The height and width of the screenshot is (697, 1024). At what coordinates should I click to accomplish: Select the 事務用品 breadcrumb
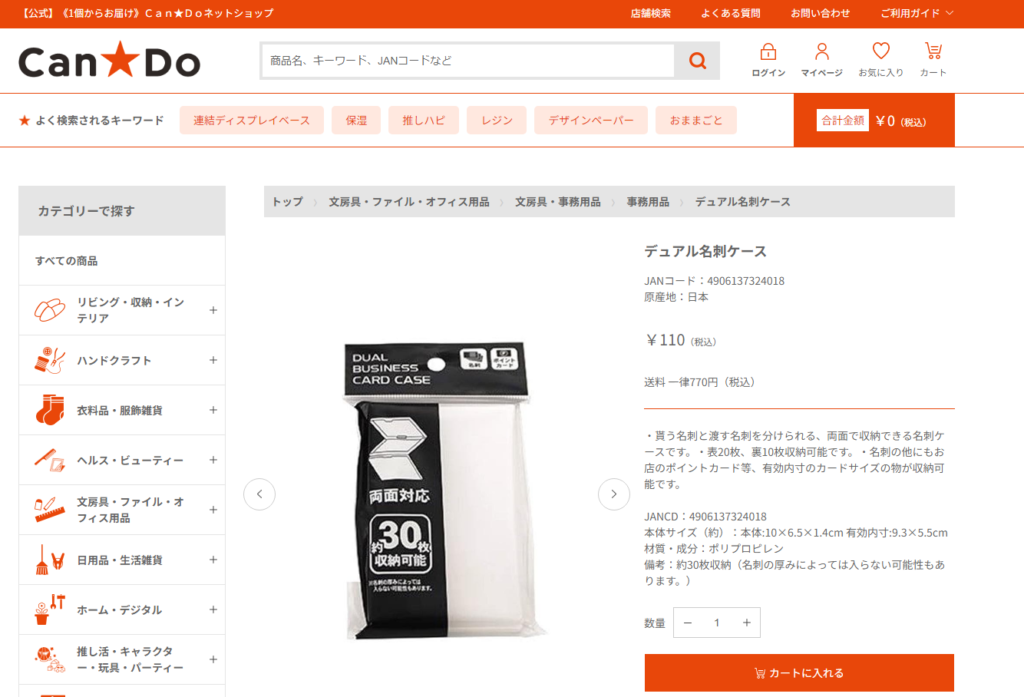[647, 202]
